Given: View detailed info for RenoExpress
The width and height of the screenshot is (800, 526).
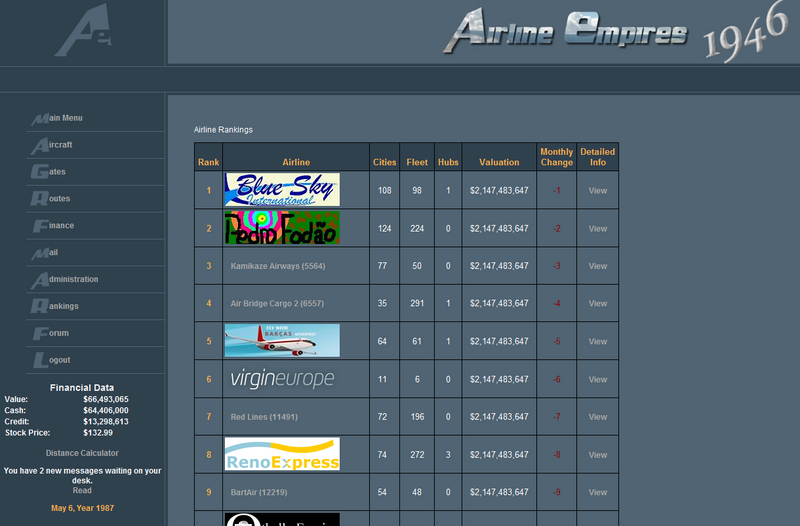Looking at the screenshot, I should (597, 455).
